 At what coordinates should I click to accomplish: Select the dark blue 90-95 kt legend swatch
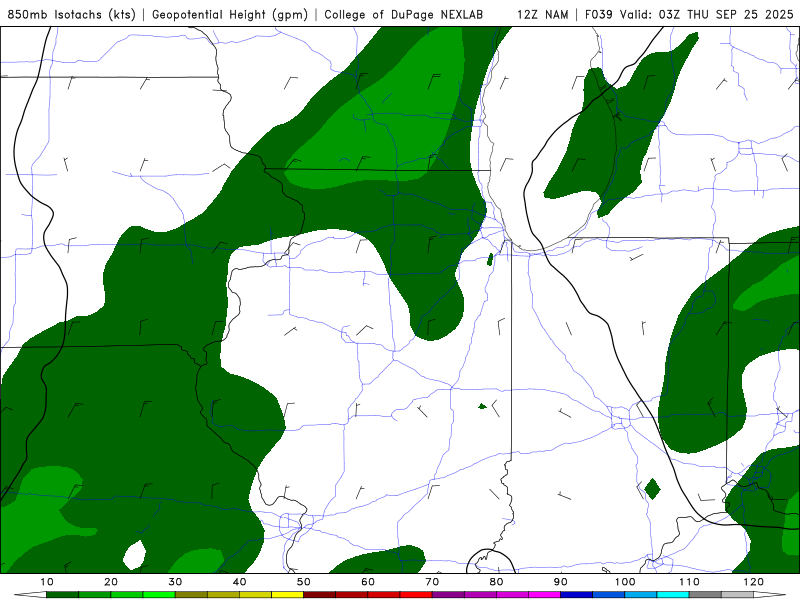pyautogui.click(x=577, y=595)
